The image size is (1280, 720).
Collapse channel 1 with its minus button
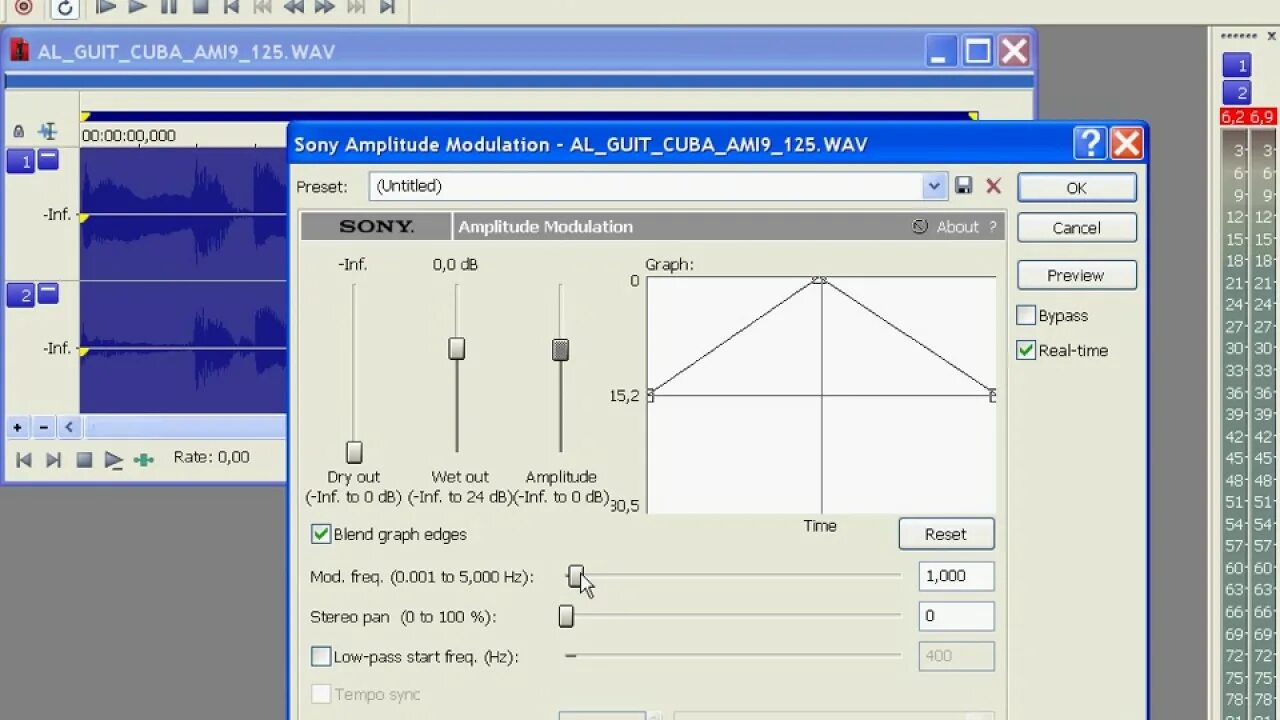(x=48, y=158)
